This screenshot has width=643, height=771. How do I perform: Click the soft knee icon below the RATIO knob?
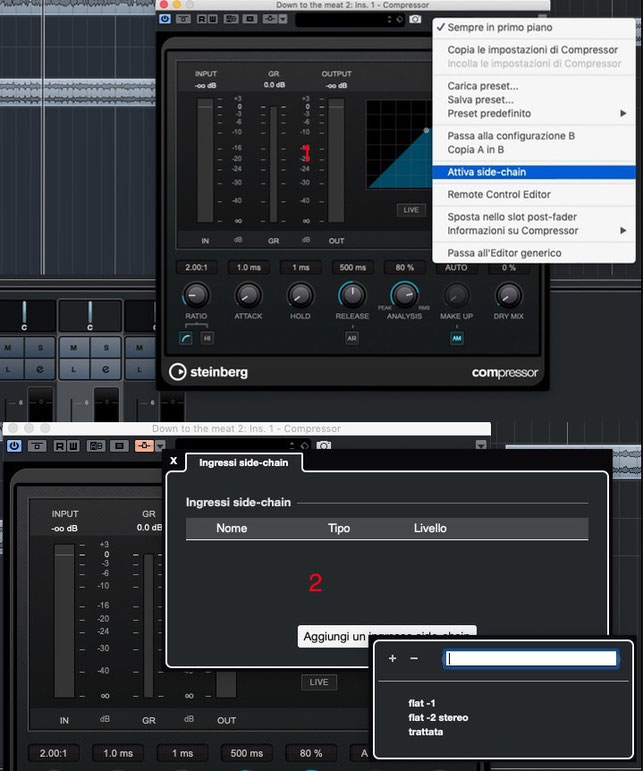pos(185,338)
